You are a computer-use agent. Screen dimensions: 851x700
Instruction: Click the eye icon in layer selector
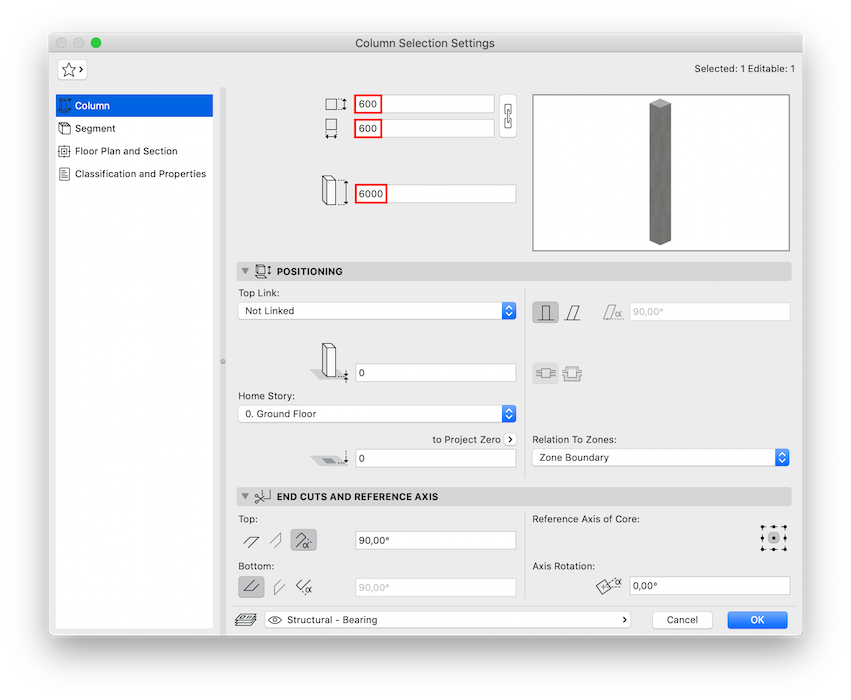point(275,620)
